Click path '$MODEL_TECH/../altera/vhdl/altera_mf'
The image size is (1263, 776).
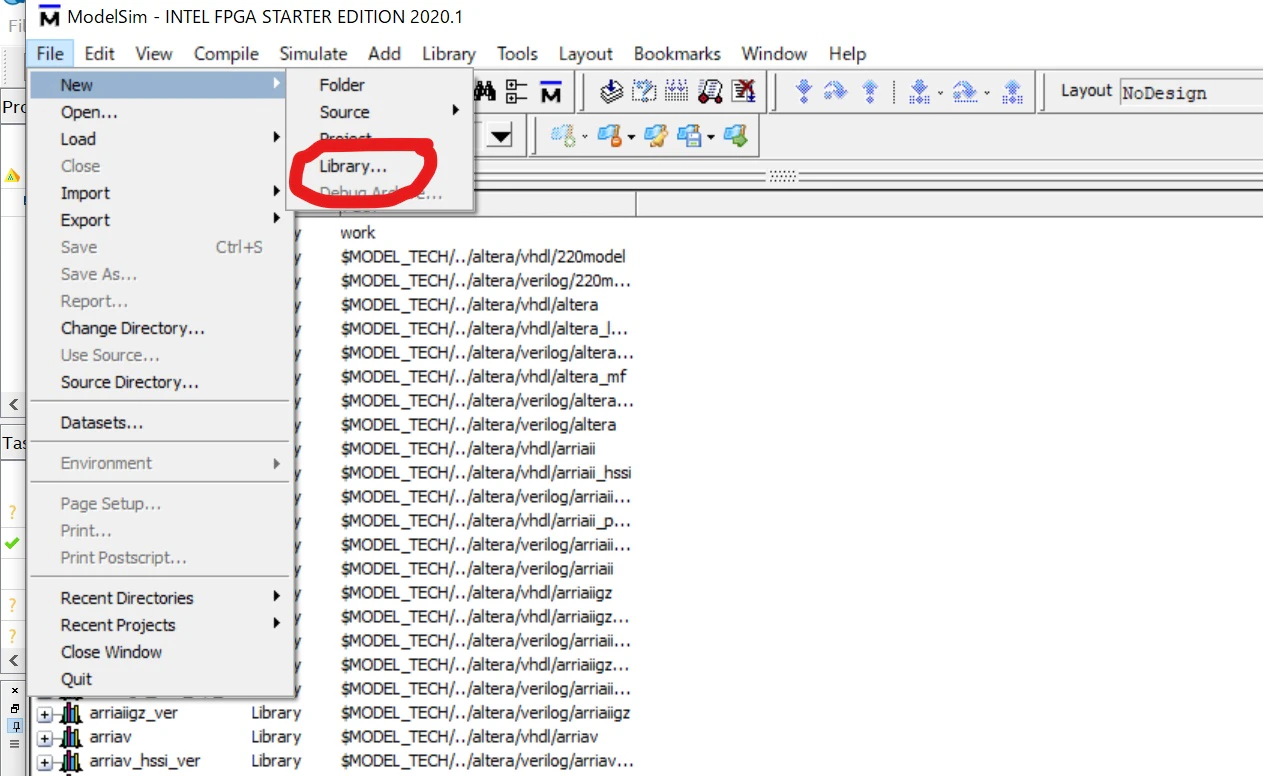click(x=484, y=376)
